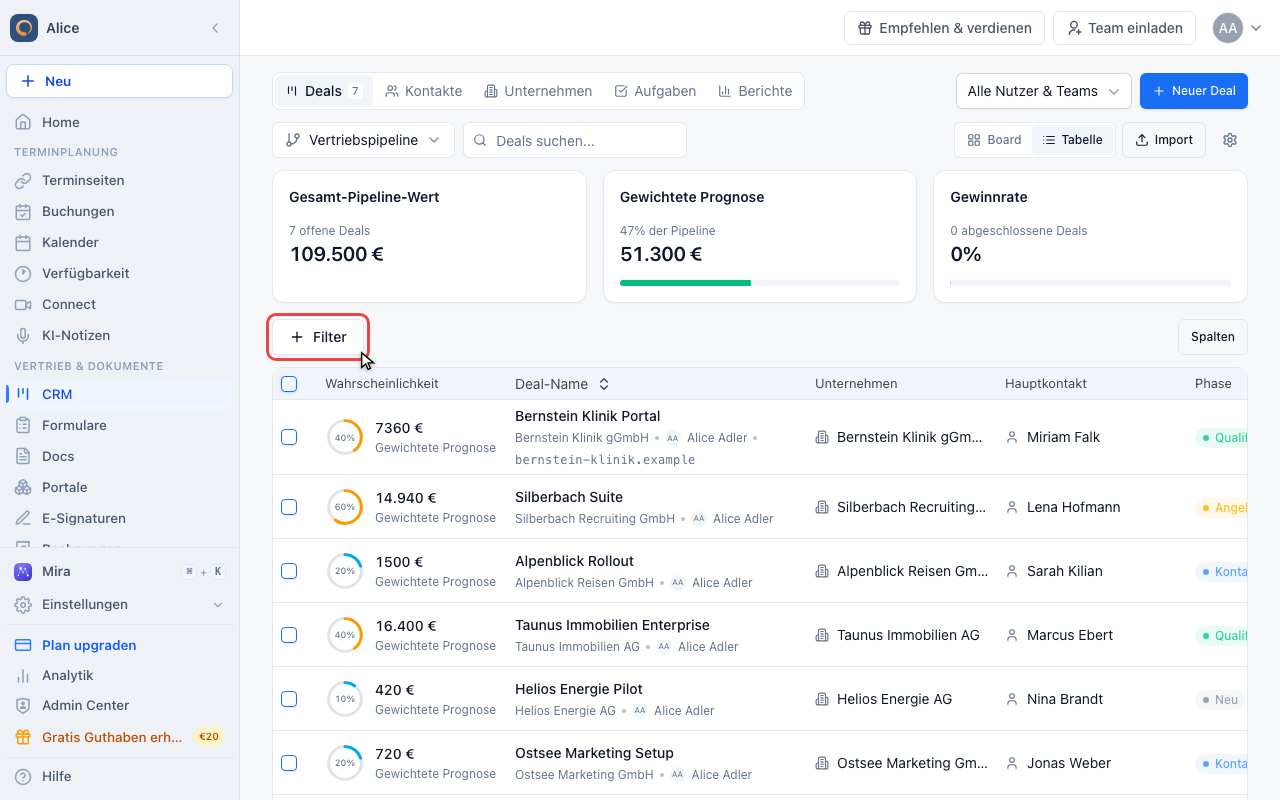Image resolution: width=1280 pixels, height=800 pixels.
Task: Click the E-Signaturen pen icon
Action: (23, 519)
